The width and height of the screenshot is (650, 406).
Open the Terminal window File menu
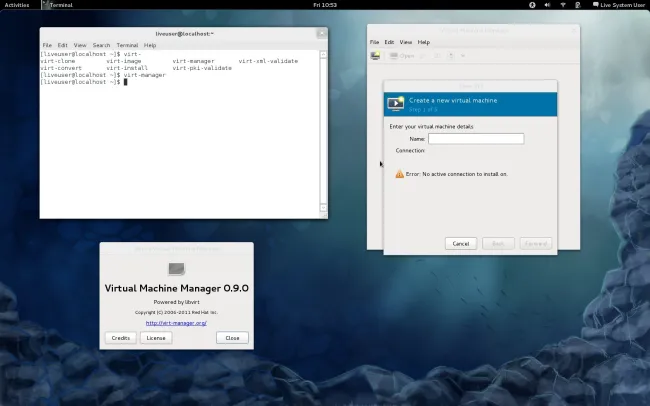[47, 45]
